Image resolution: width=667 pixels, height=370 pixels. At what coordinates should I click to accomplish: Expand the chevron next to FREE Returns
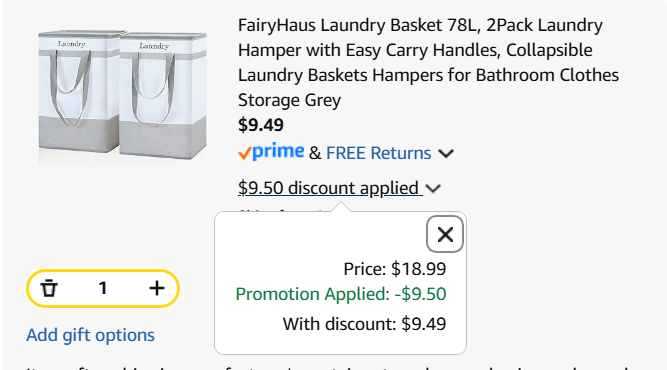[x=446, y=154]
